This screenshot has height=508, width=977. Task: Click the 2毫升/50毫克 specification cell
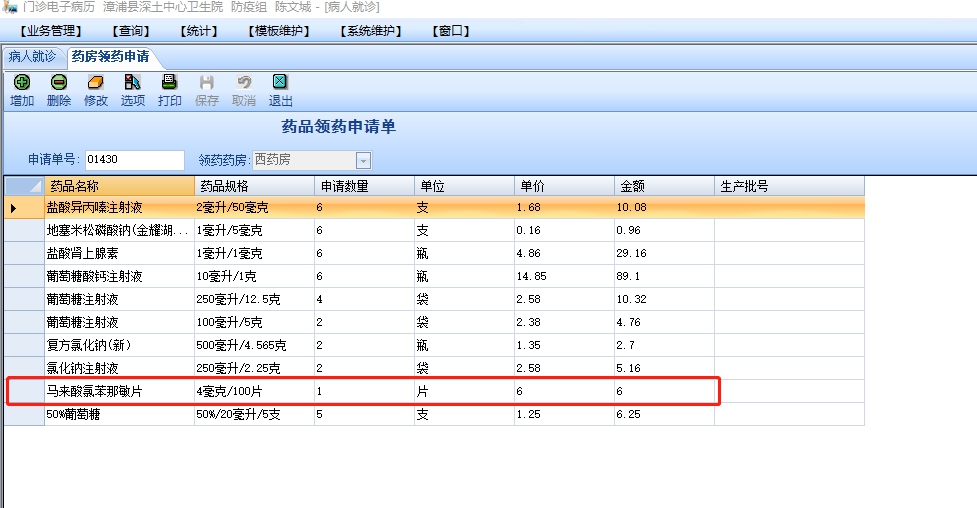click(254, 208)
